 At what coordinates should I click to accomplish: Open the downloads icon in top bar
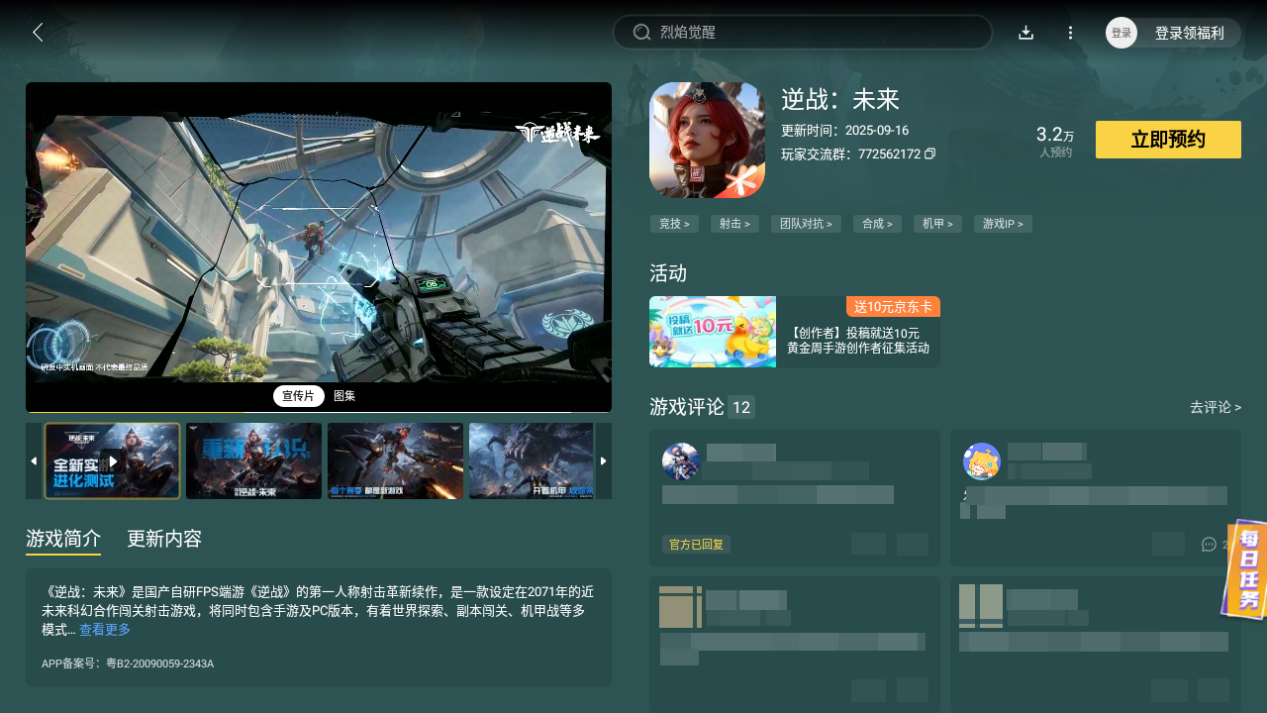pos(1025,33)
